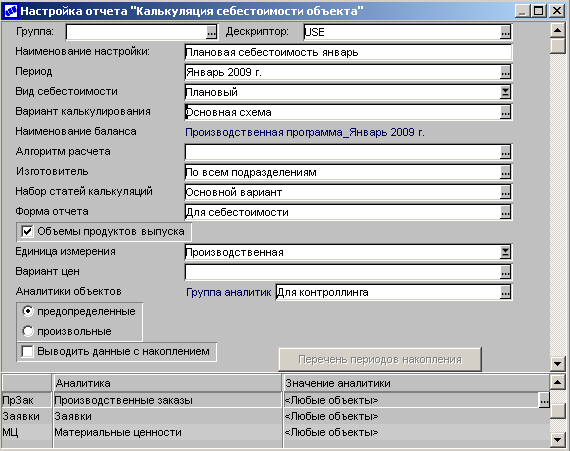Click <Любые объекты> in Заявки row

click(416, 416)
